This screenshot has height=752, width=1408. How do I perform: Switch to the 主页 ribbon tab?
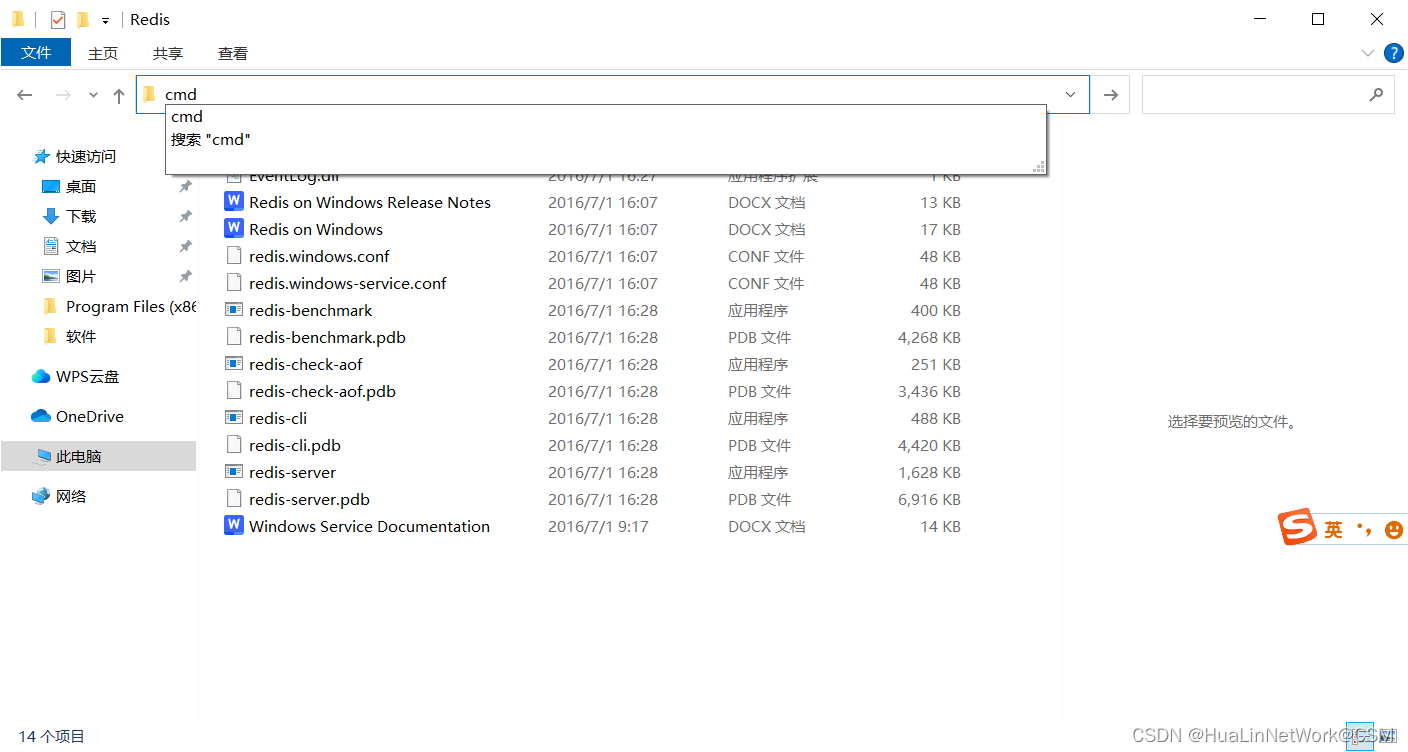coord(103,54)
